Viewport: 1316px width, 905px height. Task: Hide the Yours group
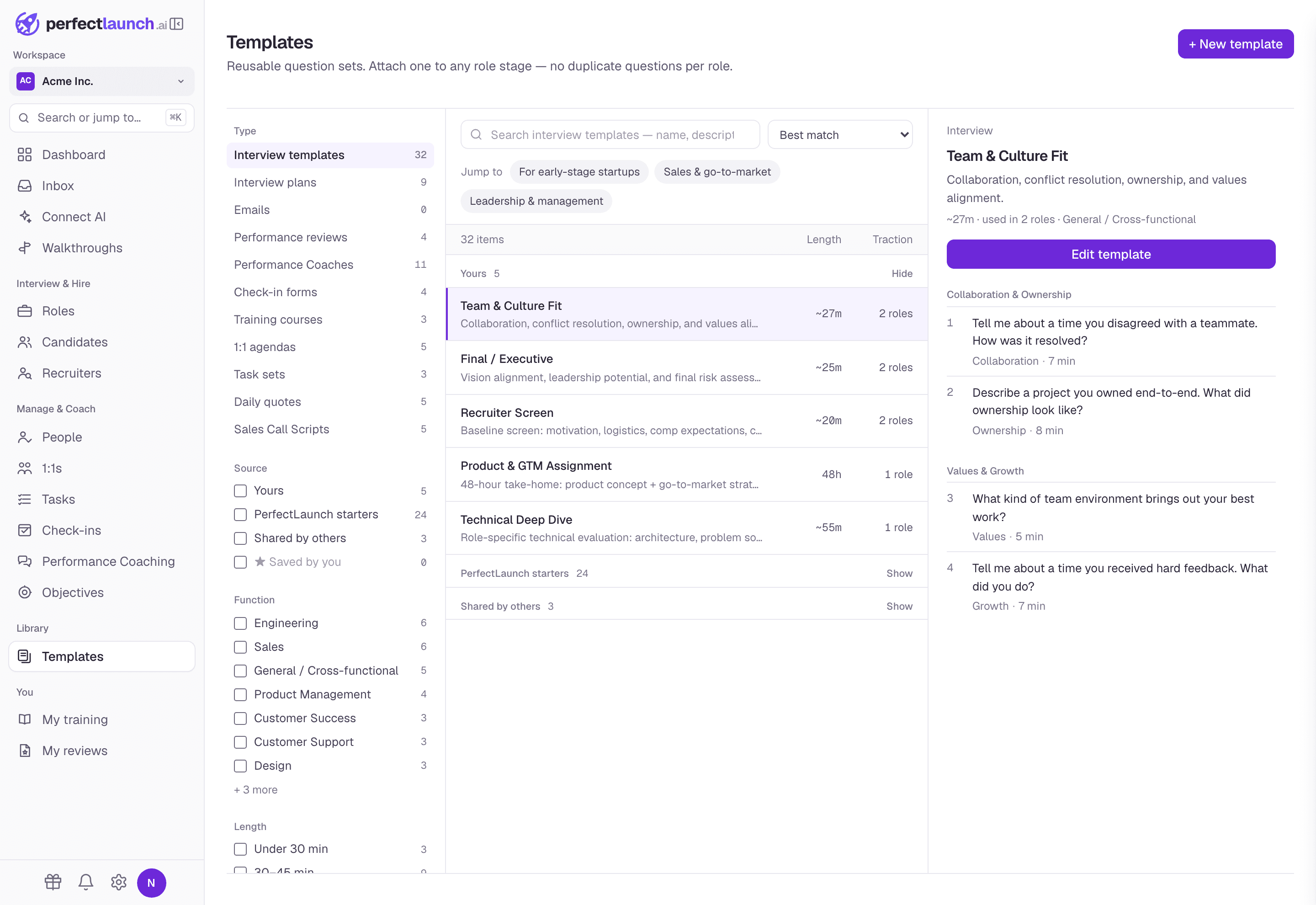point(902,273)
